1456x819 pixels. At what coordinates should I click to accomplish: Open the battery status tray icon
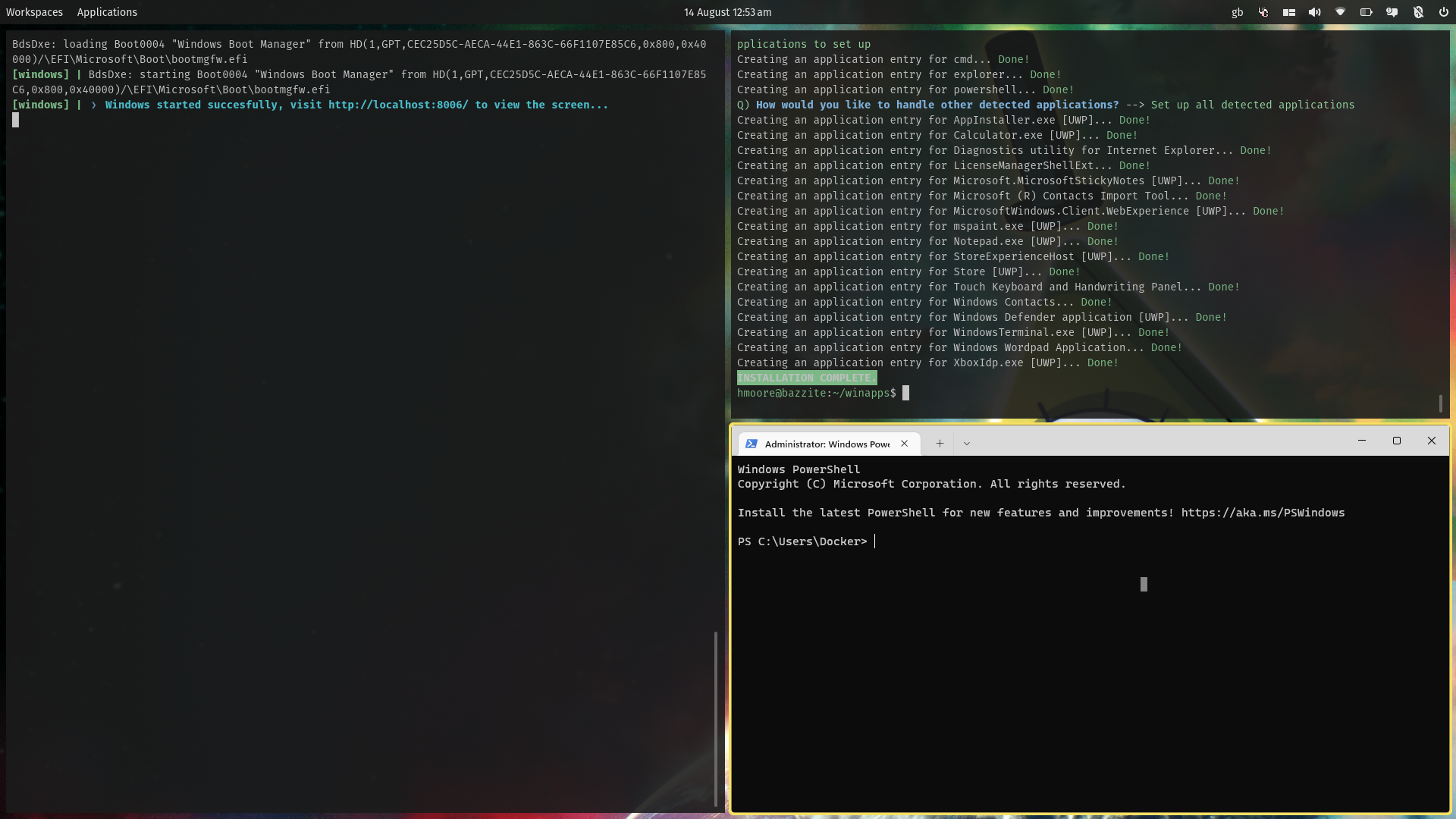(1366, 12)
